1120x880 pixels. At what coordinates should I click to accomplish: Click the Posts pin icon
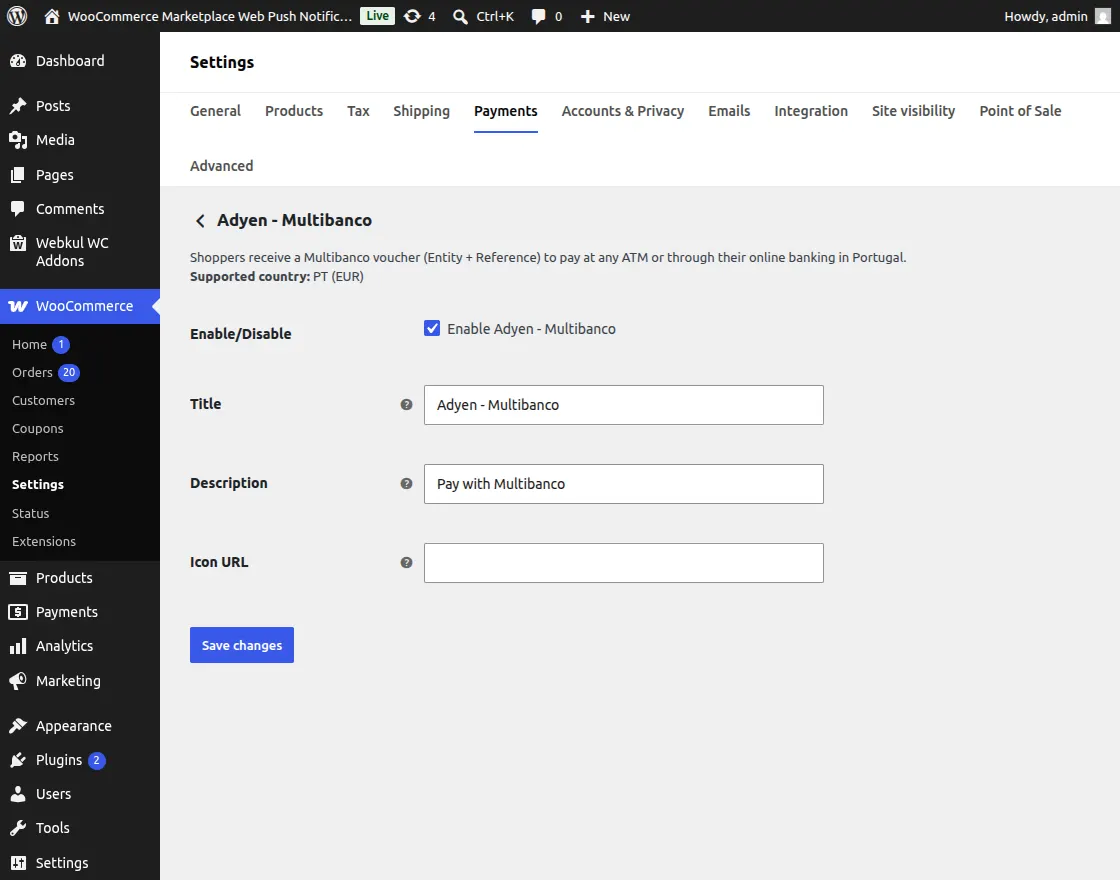(x=18, y=106)
